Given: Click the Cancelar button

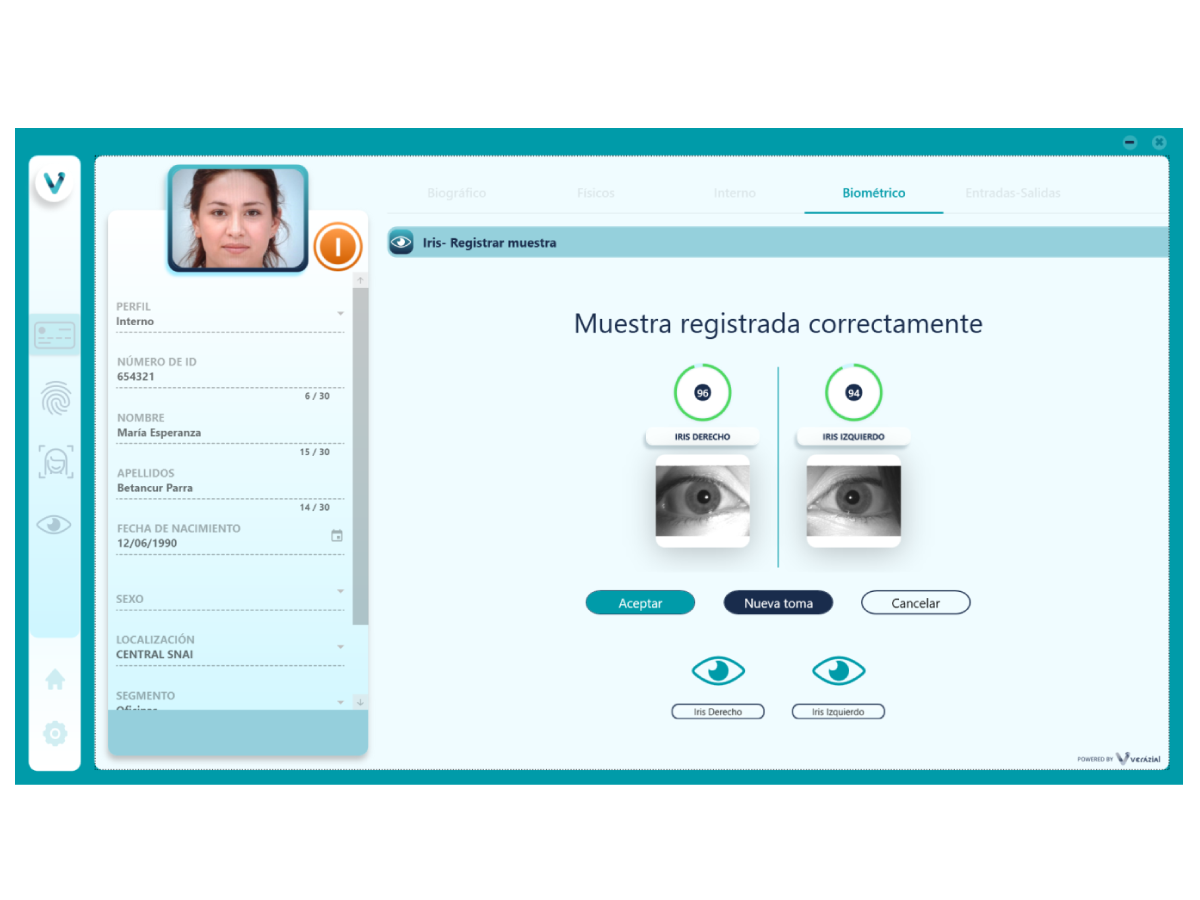Looking at the screenshot, I should click(x=916, y=603).
